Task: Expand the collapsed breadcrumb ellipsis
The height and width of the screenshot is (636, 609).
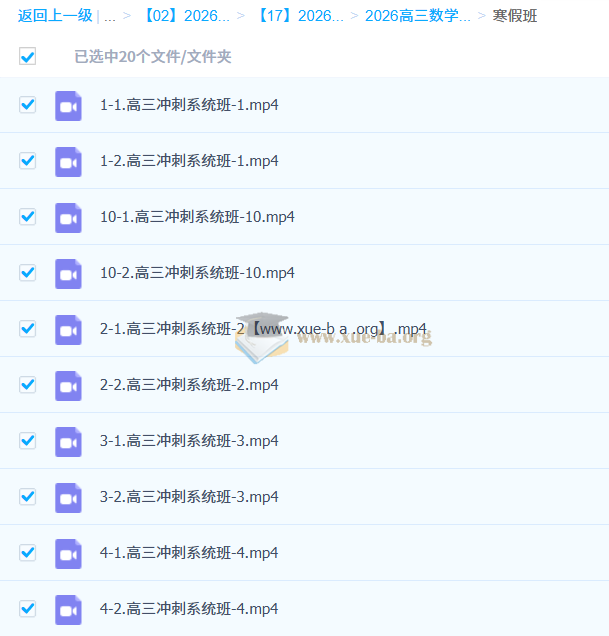Action: tap(110, 16)
